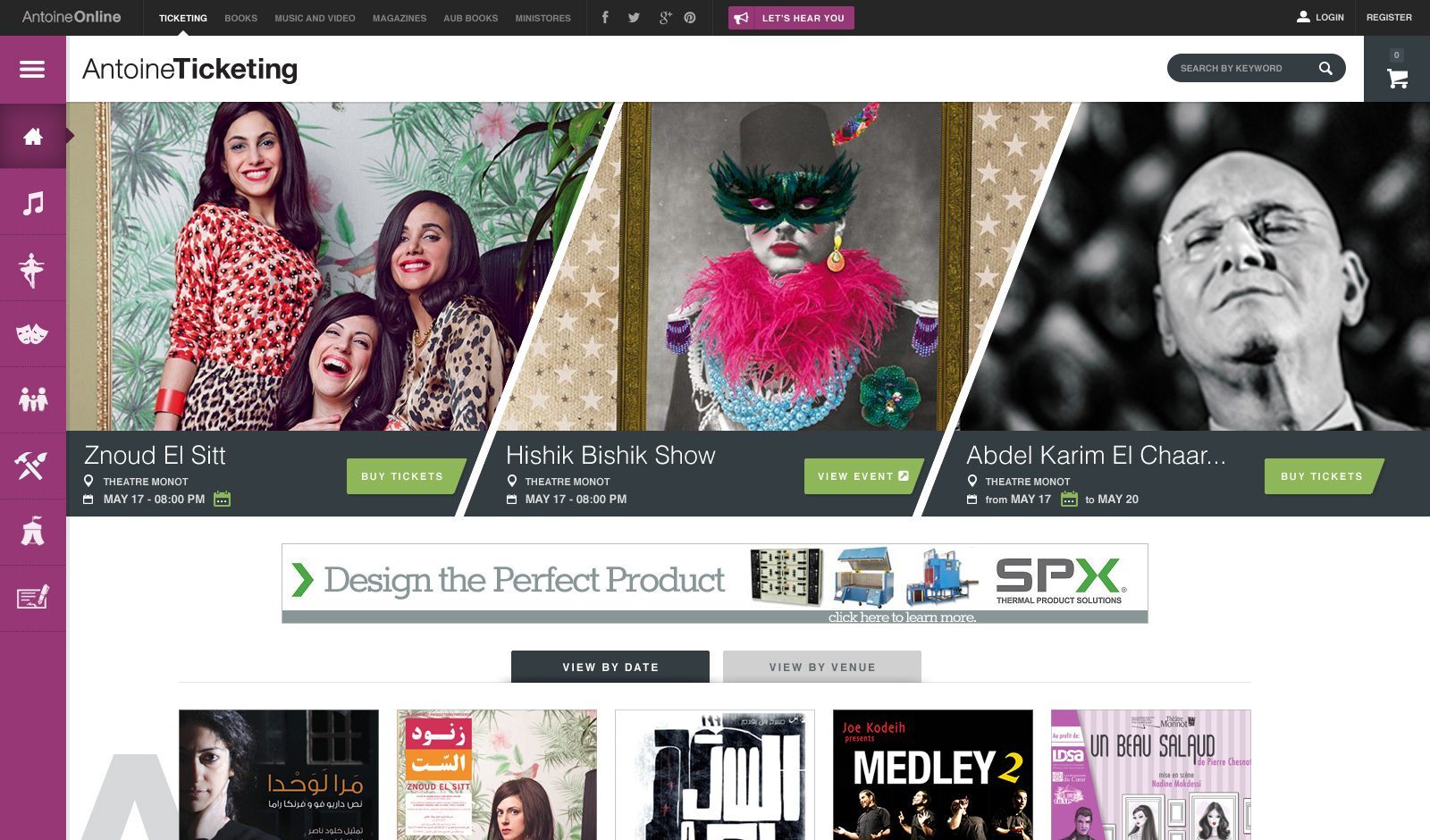This screenshot has width=1430, height=840.
Task: Open the Books top menu item
Action: [241, 18]
